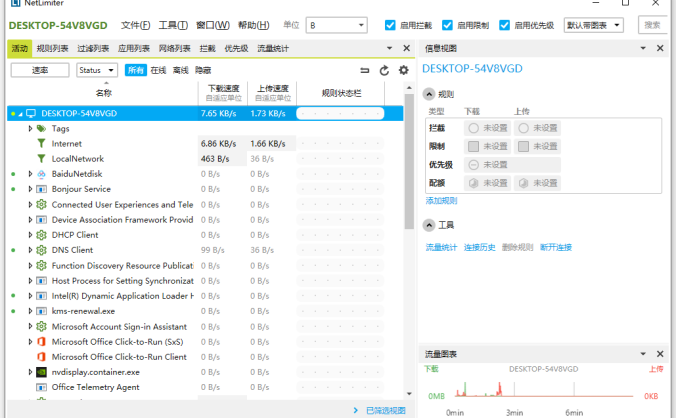Image resolution: width=676 pixels, height=418 pixels.
Task: Open the 工具(T) menu
Action: [x=173, y=25]
